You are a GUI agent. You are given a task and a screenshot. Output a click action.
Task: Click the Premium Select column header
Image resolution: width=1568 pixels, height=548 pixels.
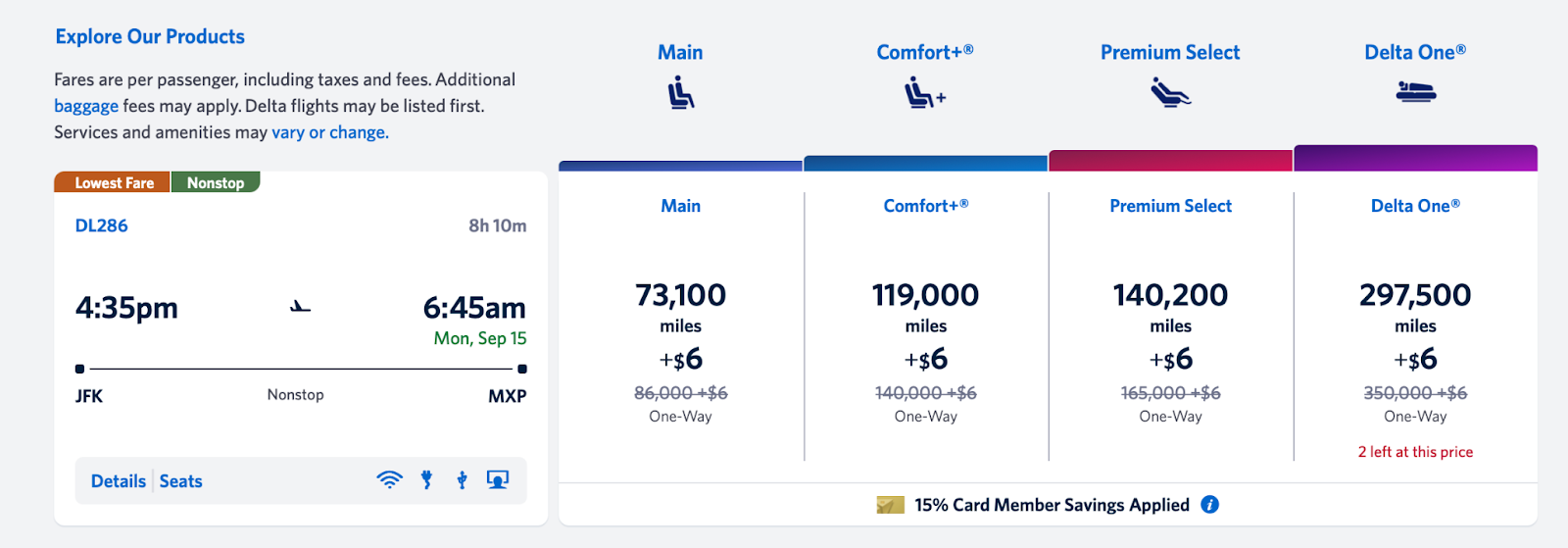tap(1170, 52)
